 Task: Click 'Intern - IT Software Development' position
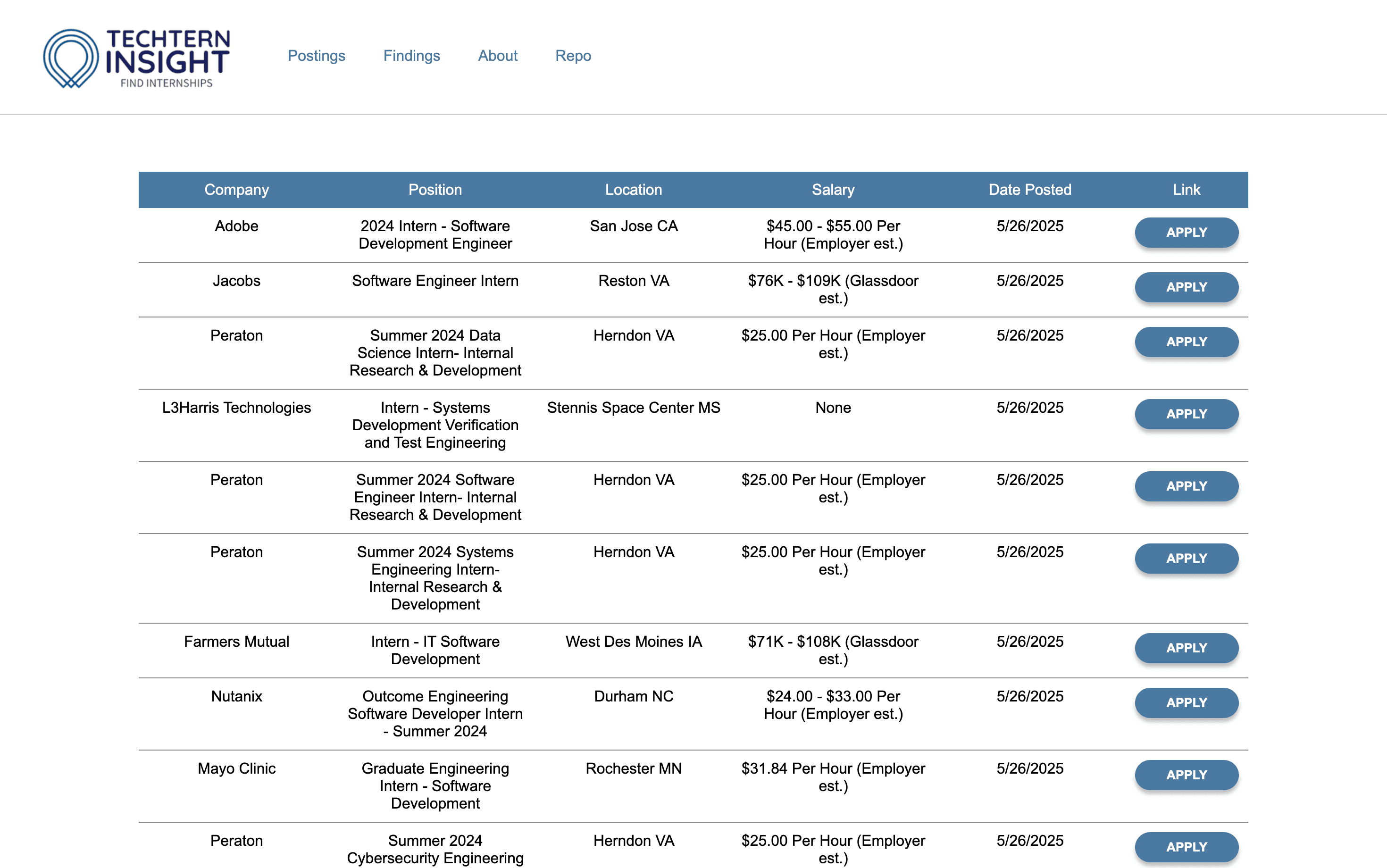click(x=435, y=651)
